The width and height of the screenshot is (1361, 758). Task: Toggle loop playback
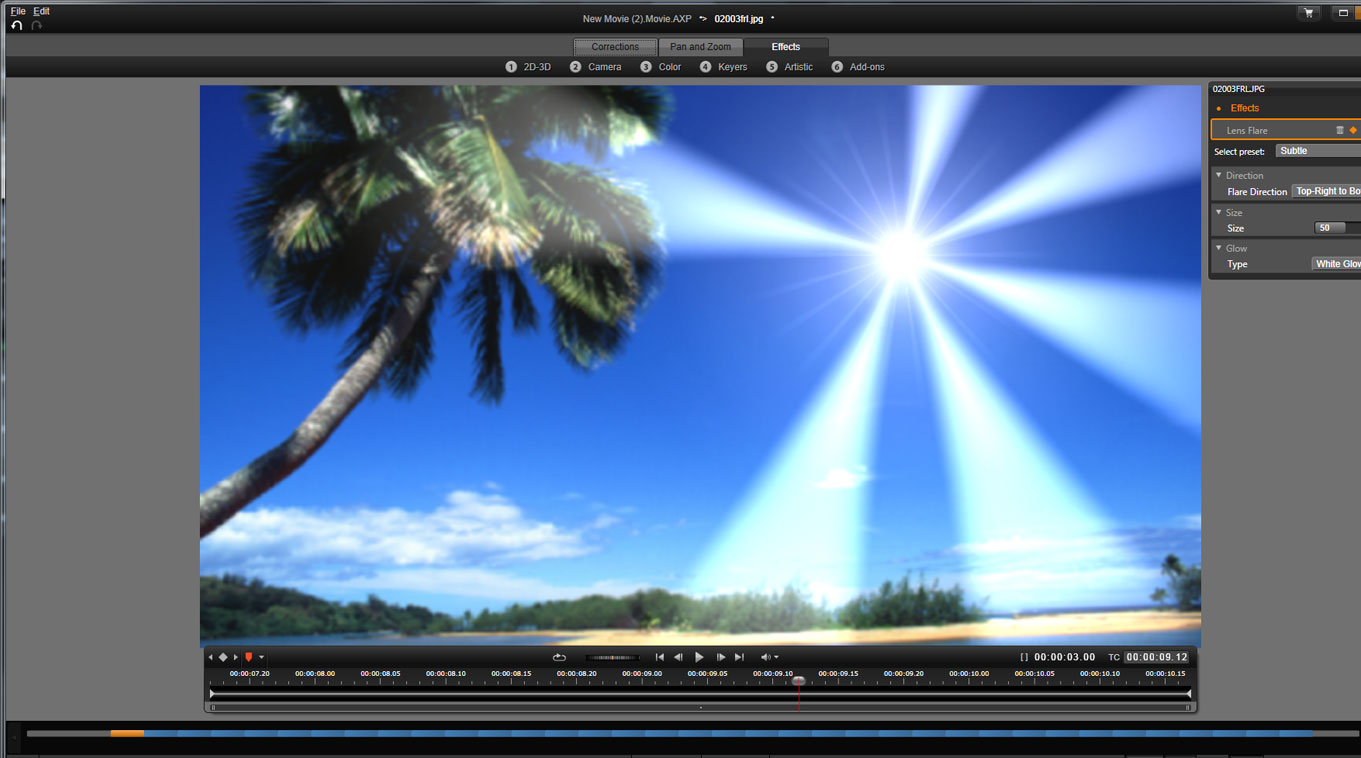tap(559, 657)
